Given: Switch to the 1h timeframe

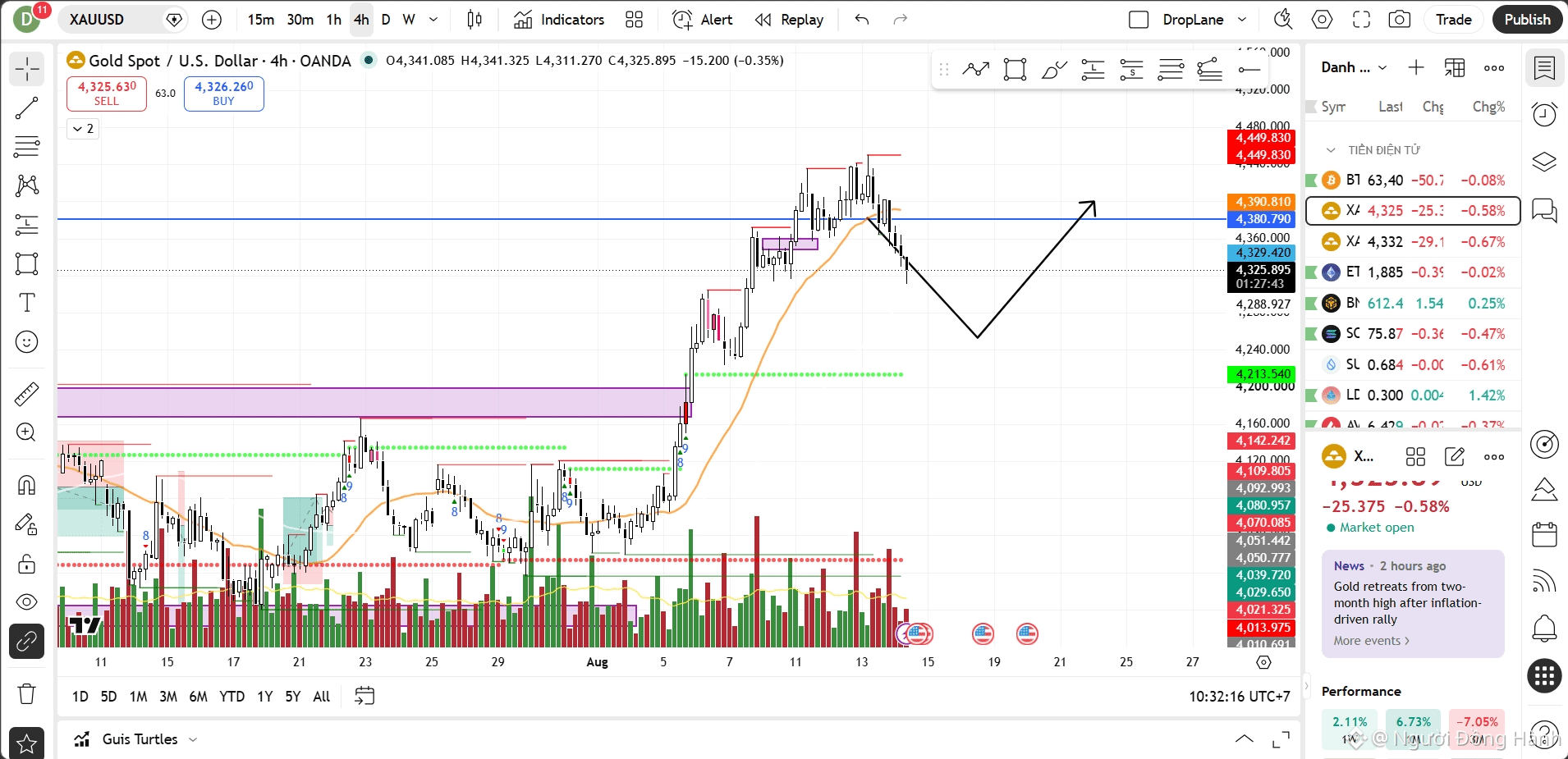Looking at the screenshot, I should coord(333,20).
